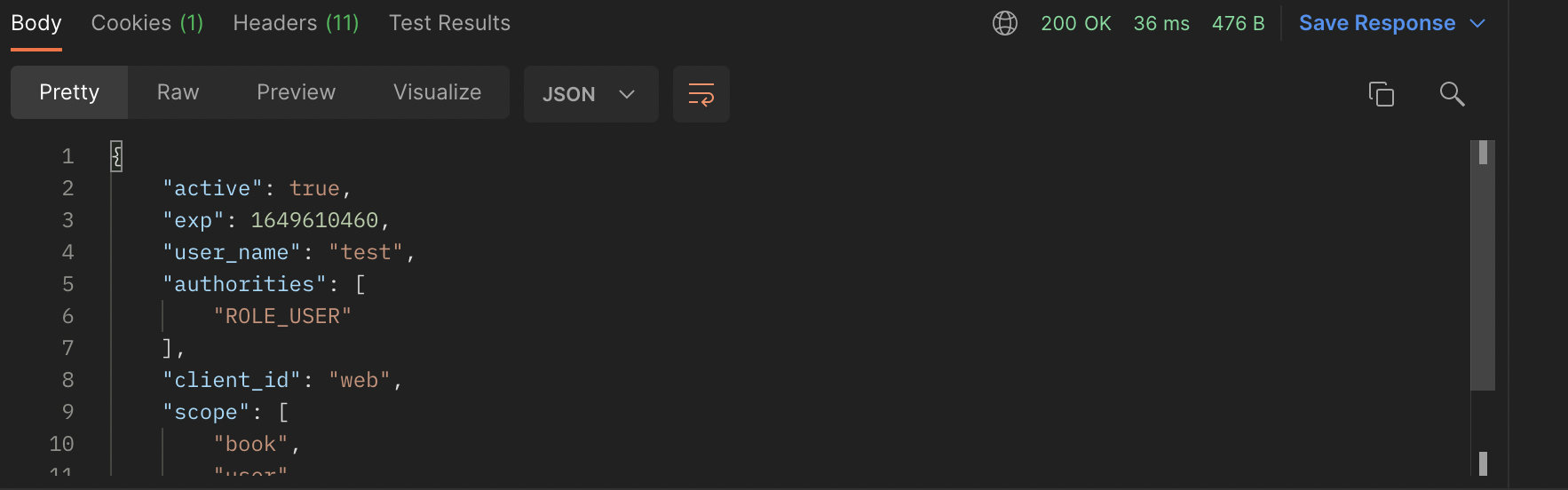The width and height of the screenshot is (1568, 490).
Task: Select the Raw view mode
Action: 178,92
